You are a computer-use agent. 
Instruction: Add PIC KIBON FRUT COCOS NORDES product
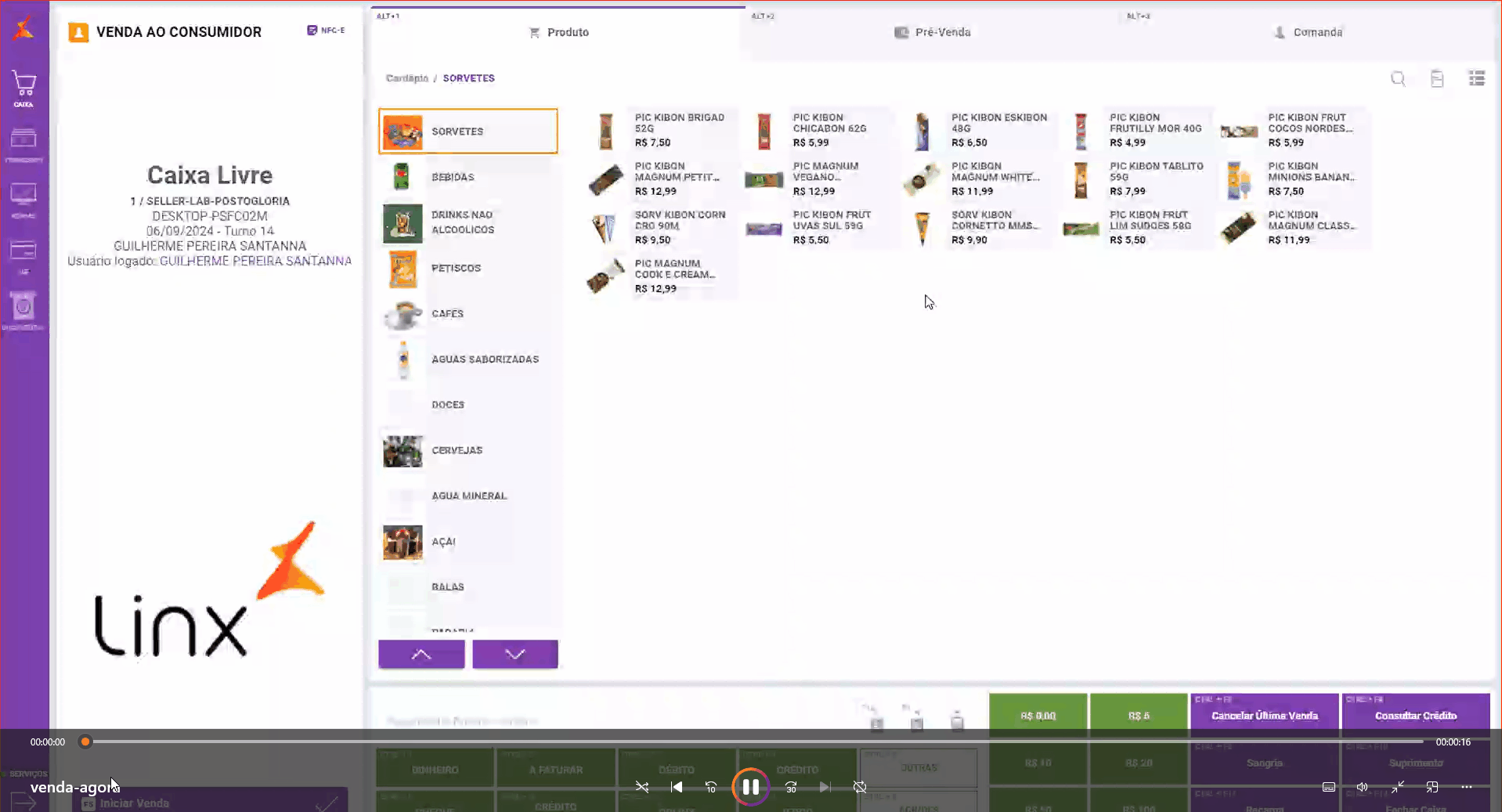pos(1294,130)
